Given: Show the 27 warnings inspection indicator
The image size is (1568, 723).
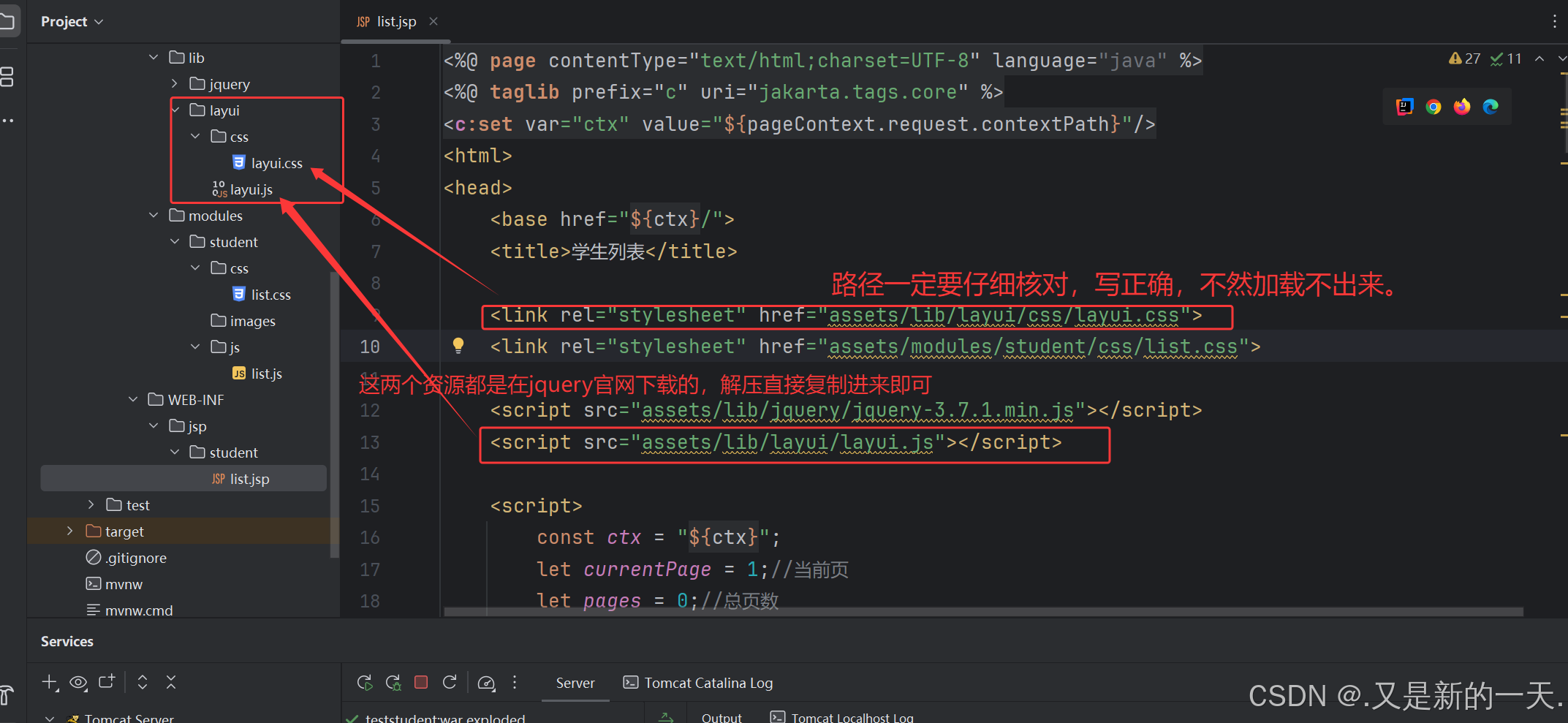Looking at the screenshot, I should 1465,58.
